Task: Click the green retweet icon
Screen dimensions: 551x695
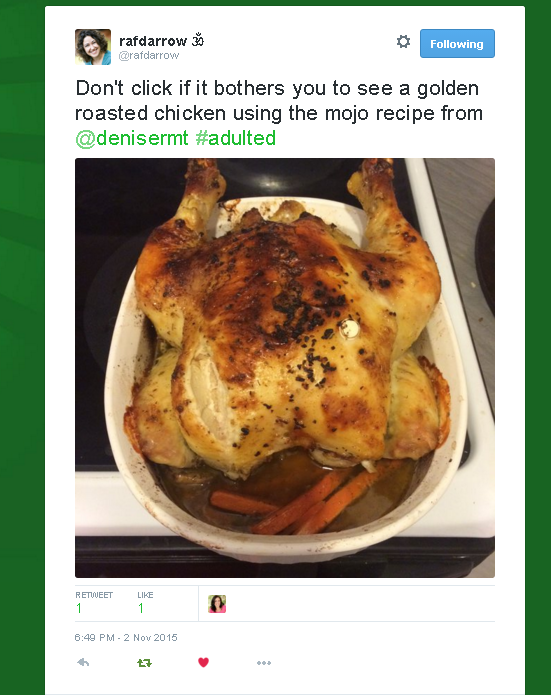Action: [x=144, y=663]
